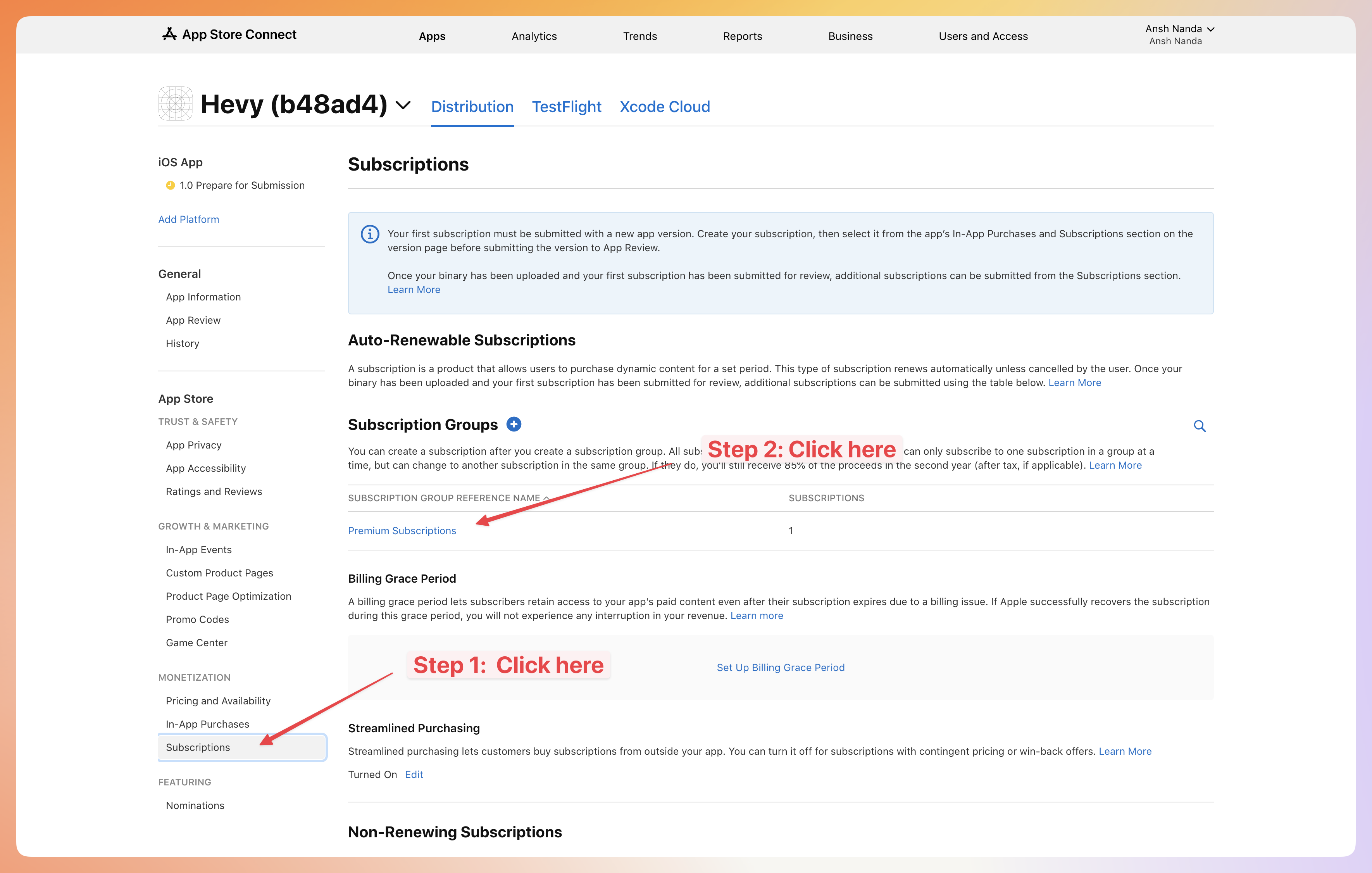Open the Premium Subscriptions group
1372x873 pixels.
[x=402, y=531]
